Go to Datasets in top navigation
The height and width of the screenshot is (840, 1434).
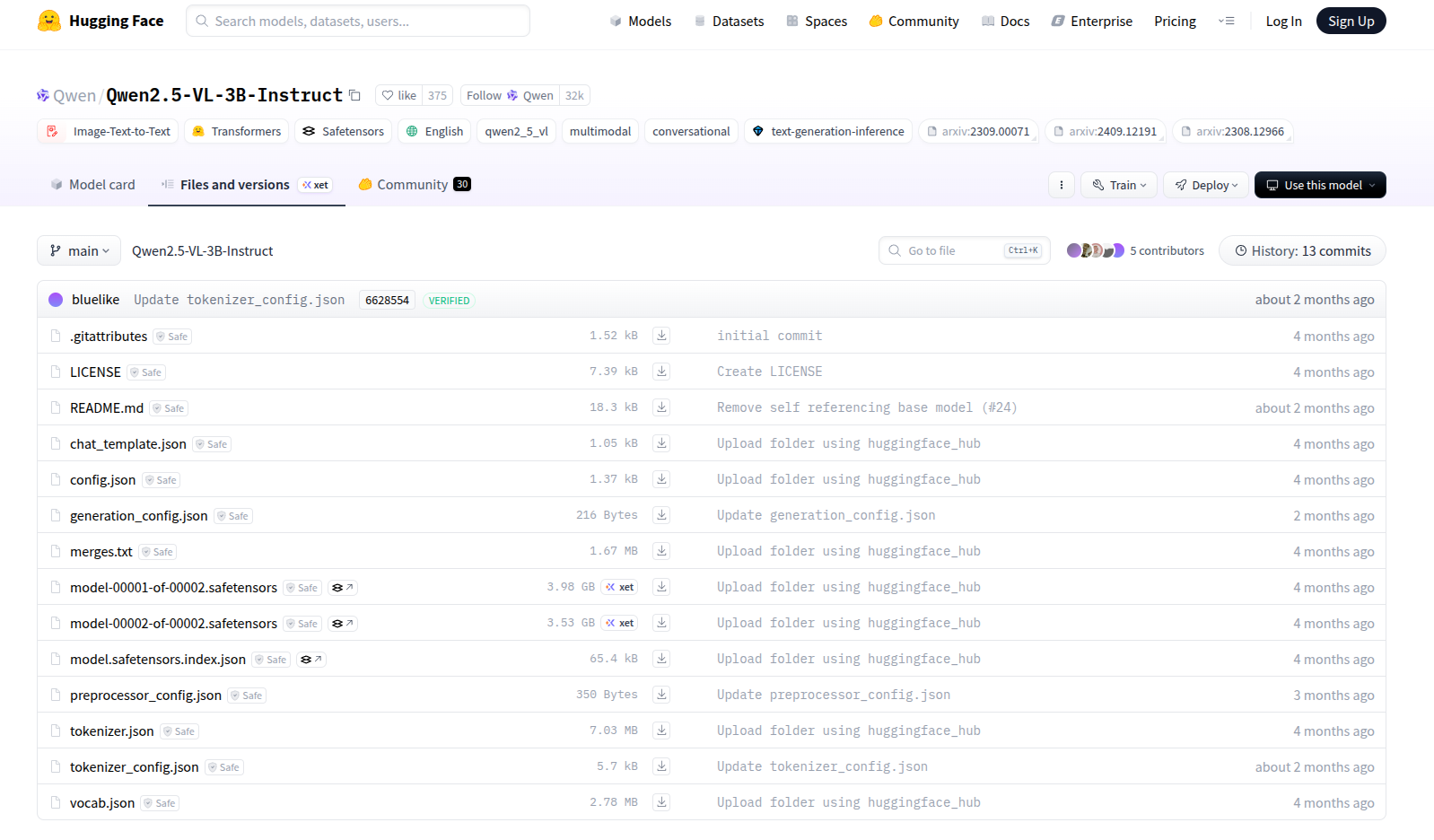tap(730, 21)
